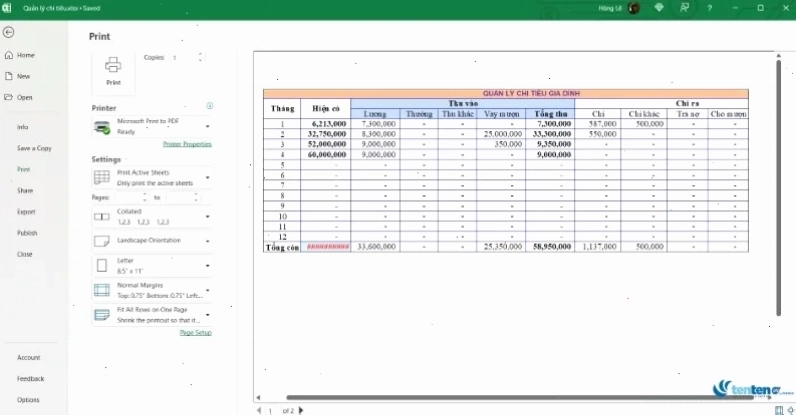The height and width of the screenshot is (416, 796).
Task: Open the feedback person icon in the title bar
Action: pos(684,8)
